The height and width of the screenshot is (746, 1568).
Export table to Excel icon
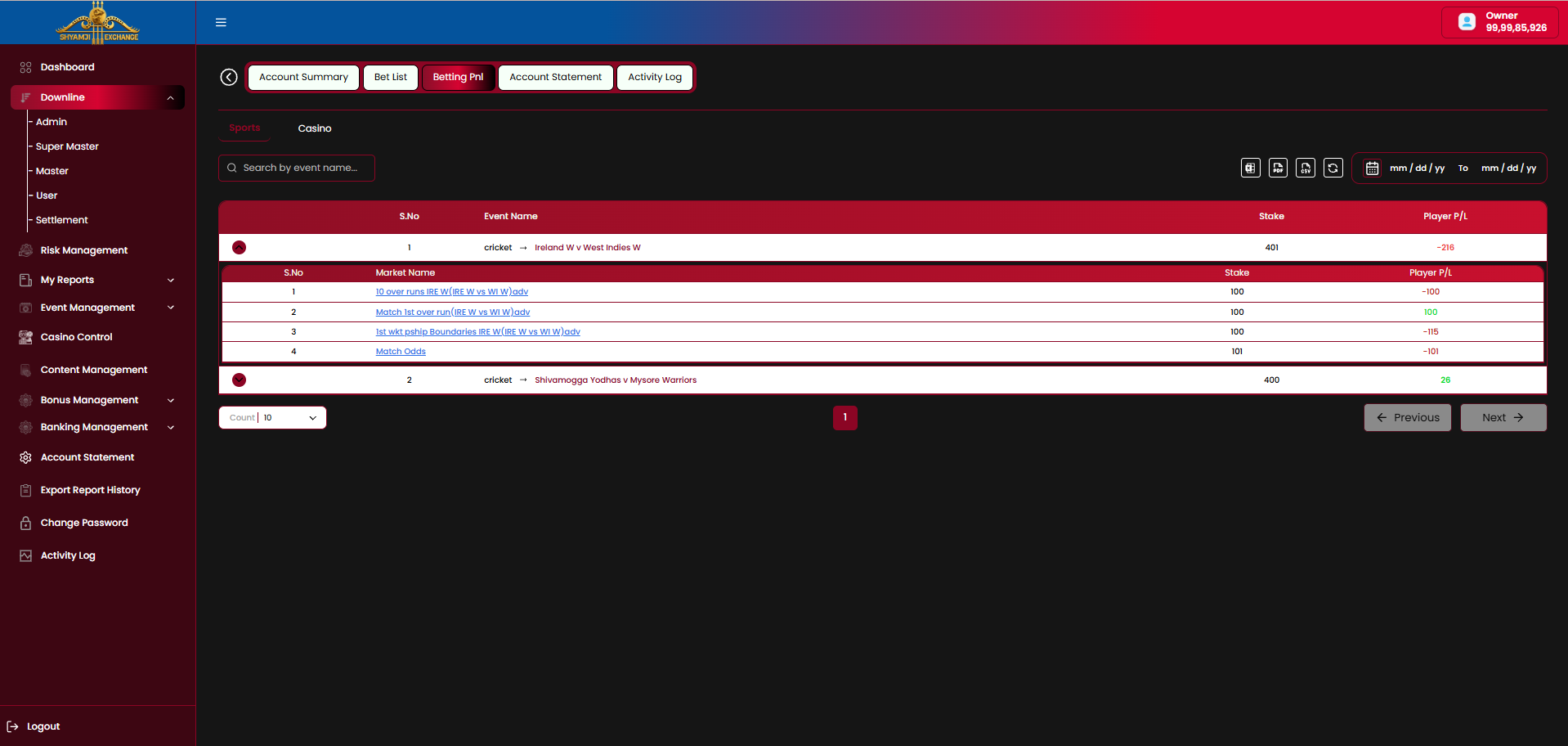(1251, 168)
